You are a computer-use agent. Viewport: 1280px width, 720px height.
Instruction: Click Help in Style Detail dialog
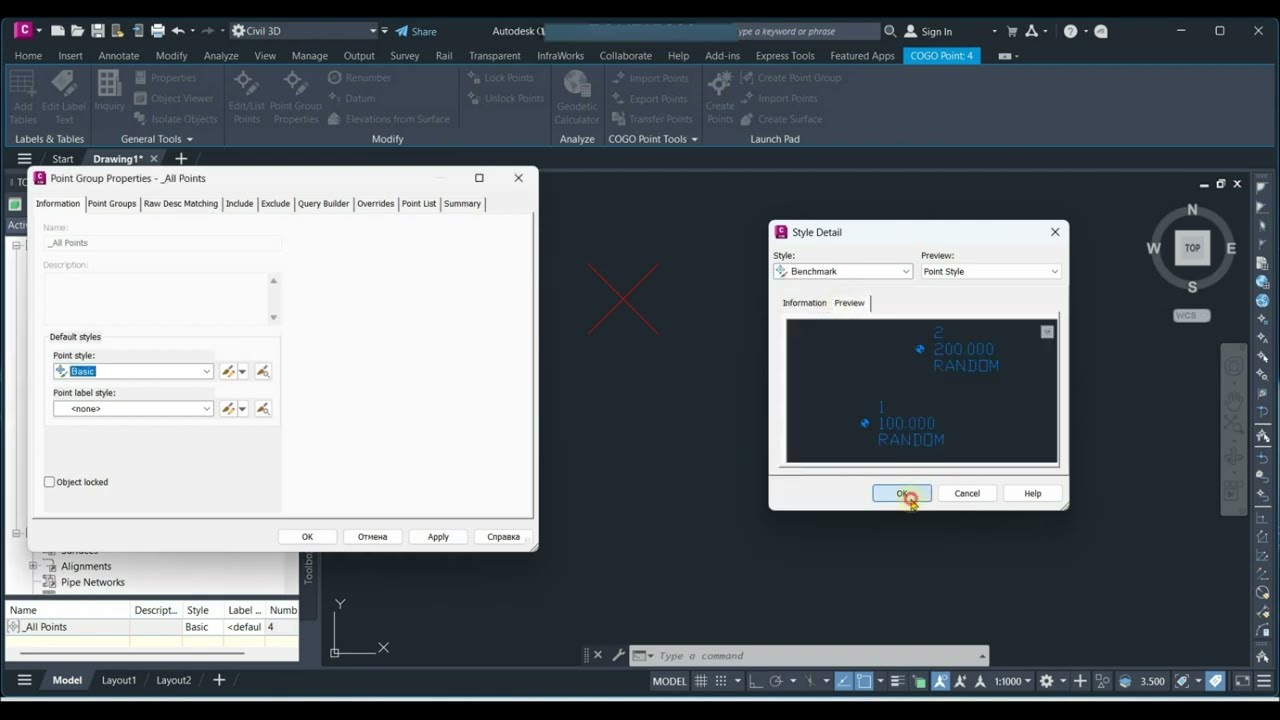[1032, 493]
